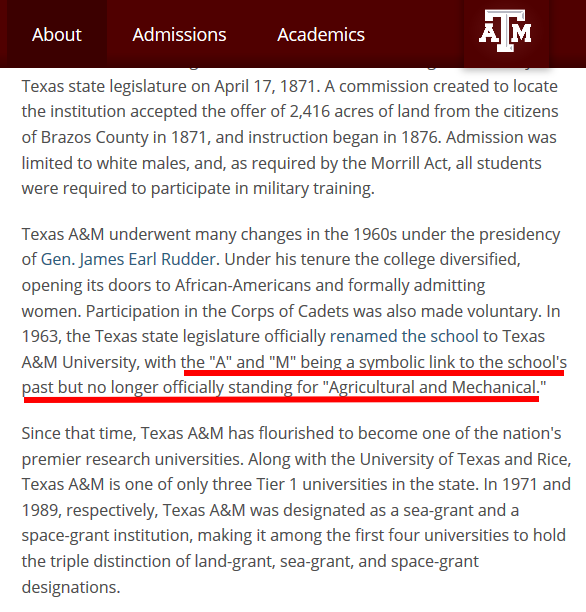This screenshot has width=586, height=612.
Task: Click the final word 'designations.'
Action: [x=71, y=587]
